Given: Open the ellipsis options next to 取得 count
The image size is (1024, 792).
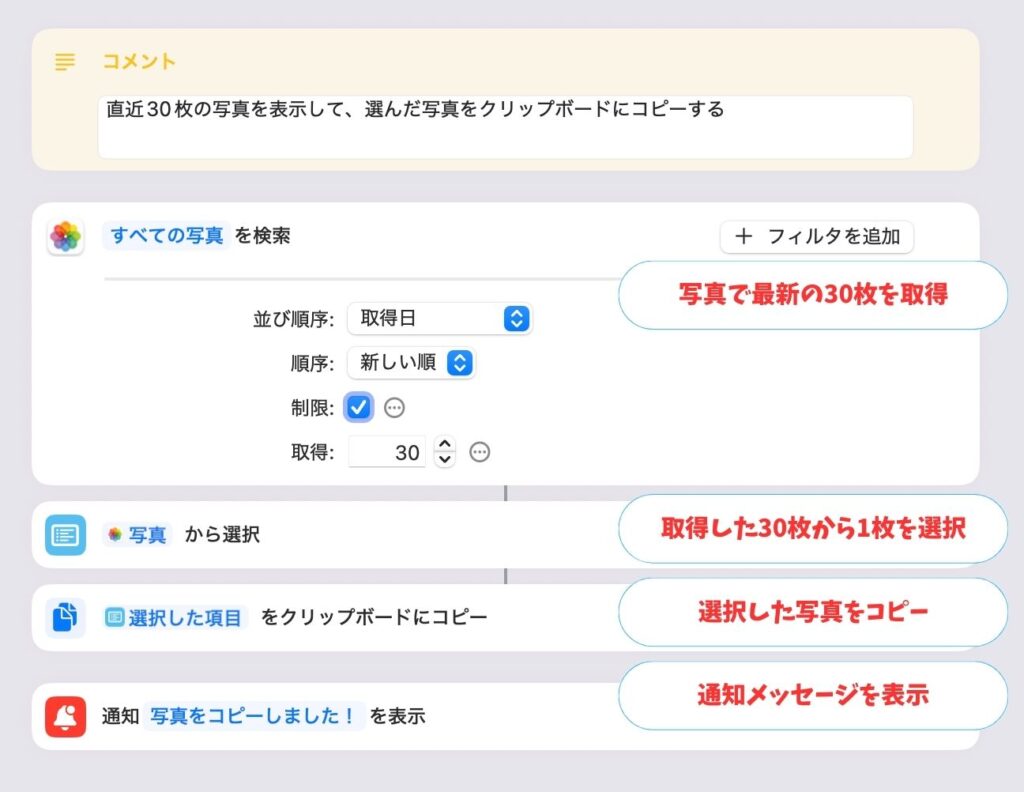Looking at the screenshot, I should click(480, 452).
